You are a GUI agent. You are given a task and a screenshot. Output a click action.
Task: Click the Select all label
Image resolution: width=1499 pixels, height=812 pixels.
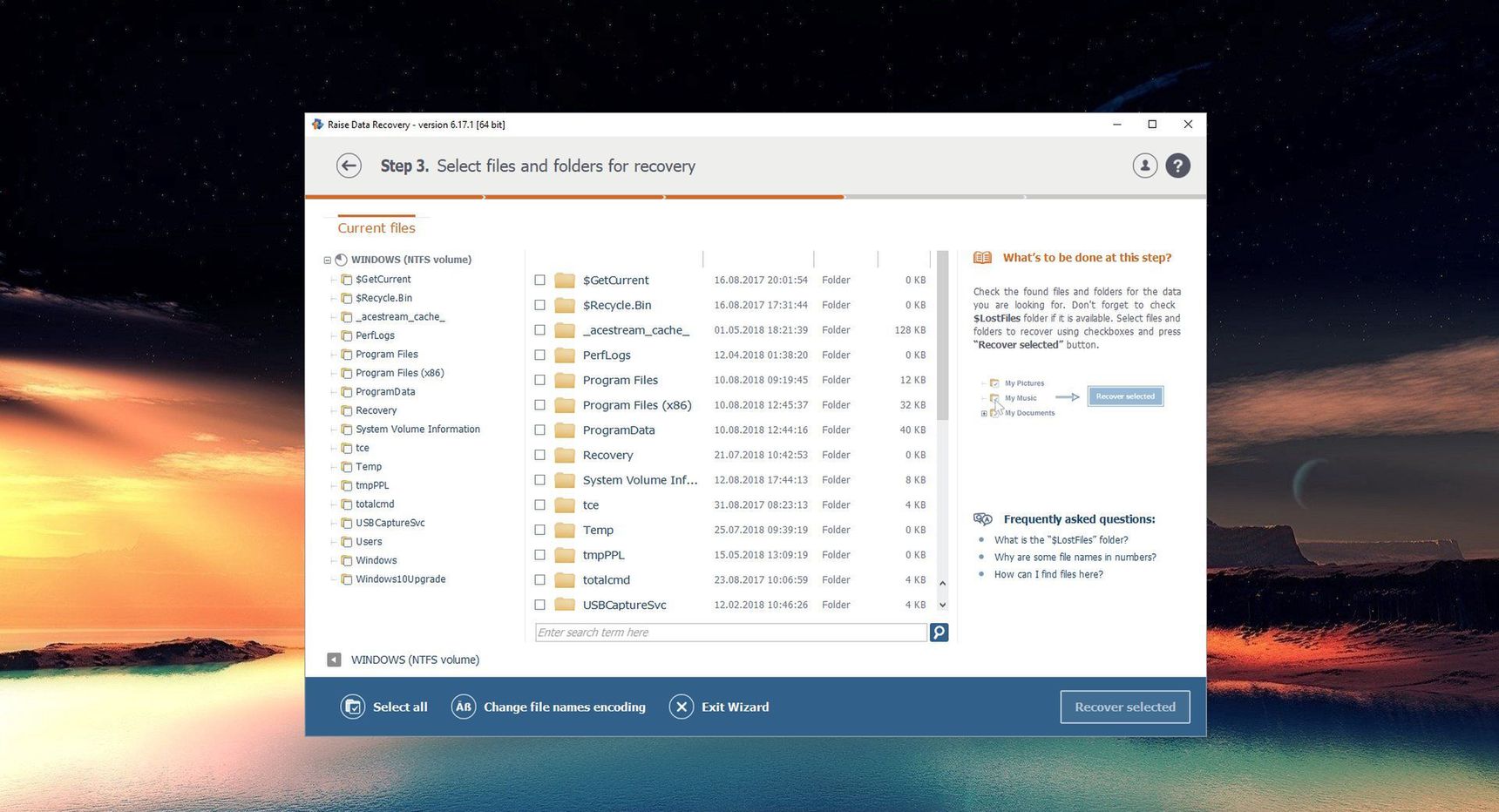[400, 707]
